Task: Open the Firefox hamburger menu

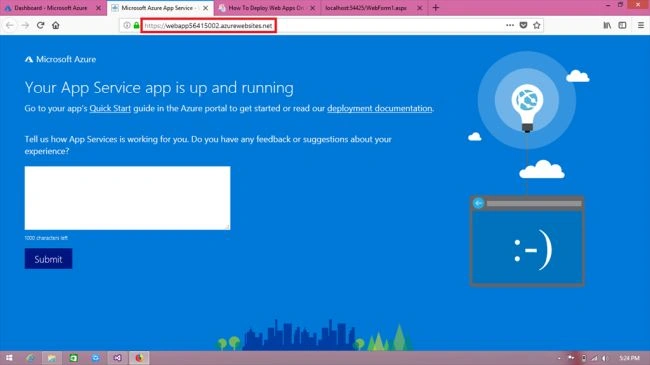Action: pyautogui.click(x=640, y=25)
